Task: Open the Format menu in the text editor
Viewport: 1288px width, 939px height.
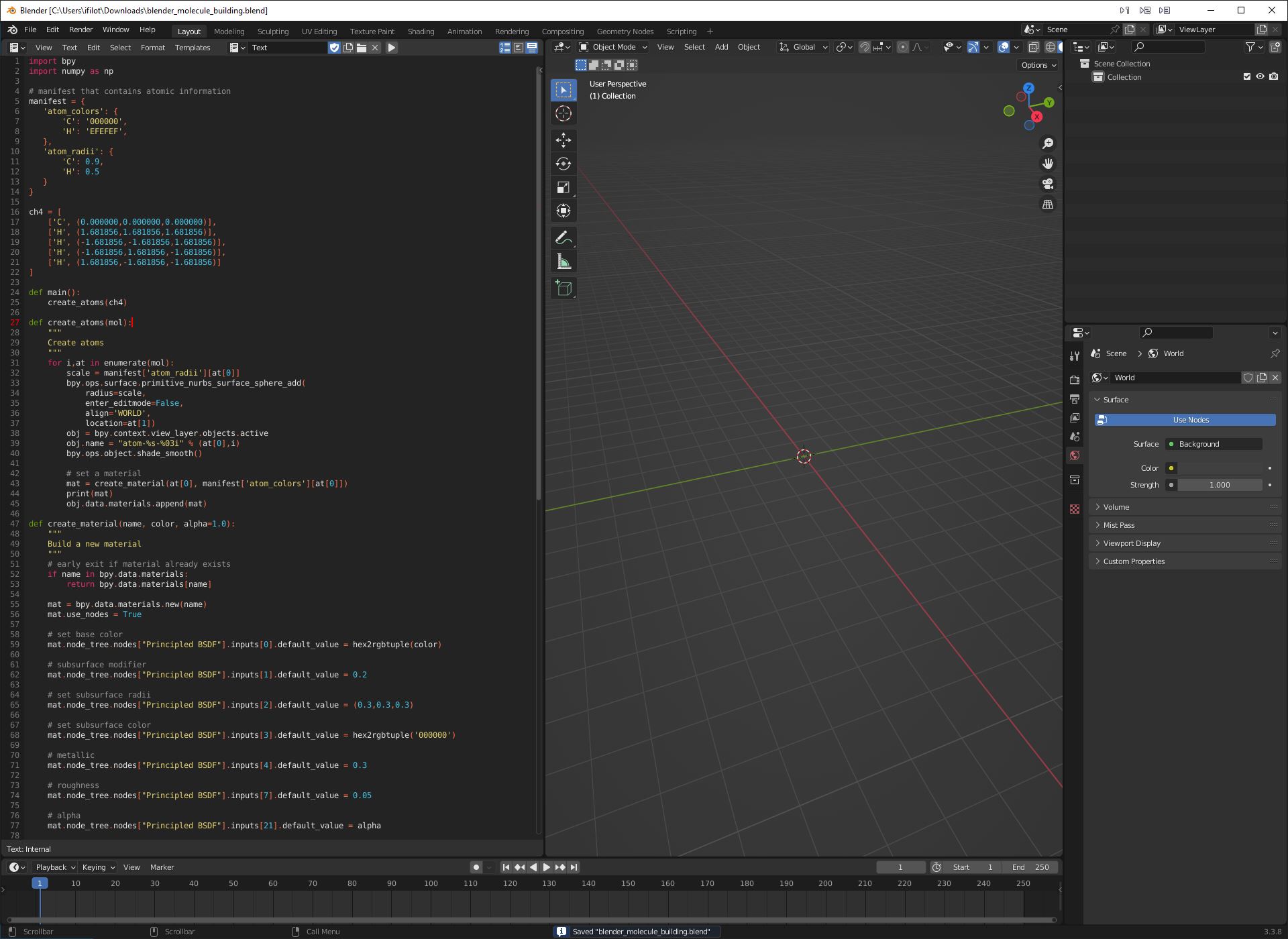Action: (x=152, y=47)
